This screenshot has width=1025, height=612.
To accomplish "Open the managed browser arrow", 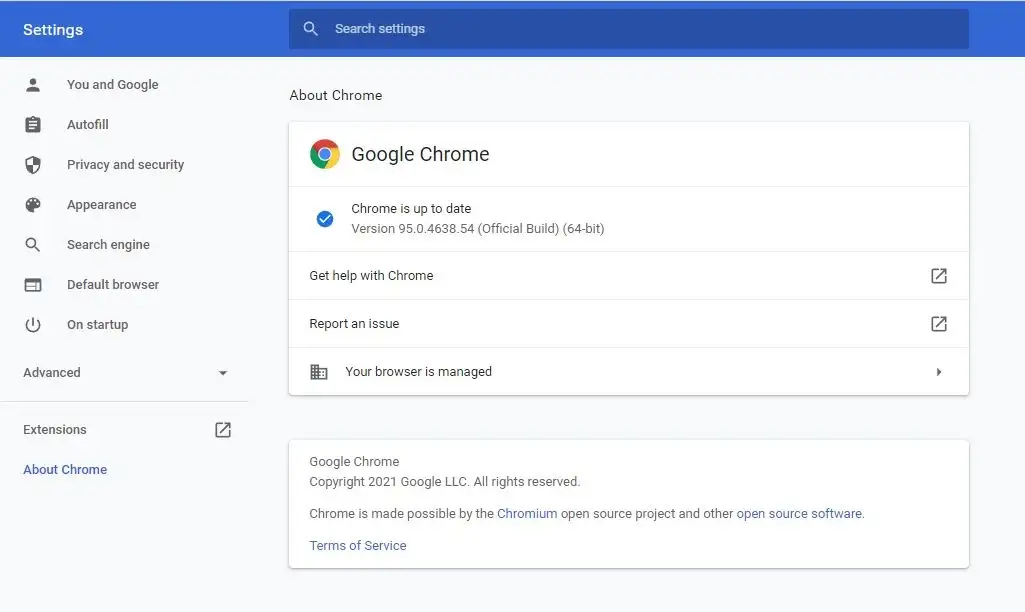I will [x=939, y=372].
